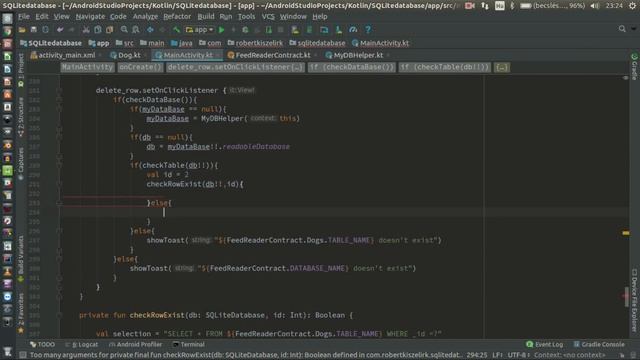The image size is (640, 360).
Task: Open the Refactor menu
Action: coord(177,17)
